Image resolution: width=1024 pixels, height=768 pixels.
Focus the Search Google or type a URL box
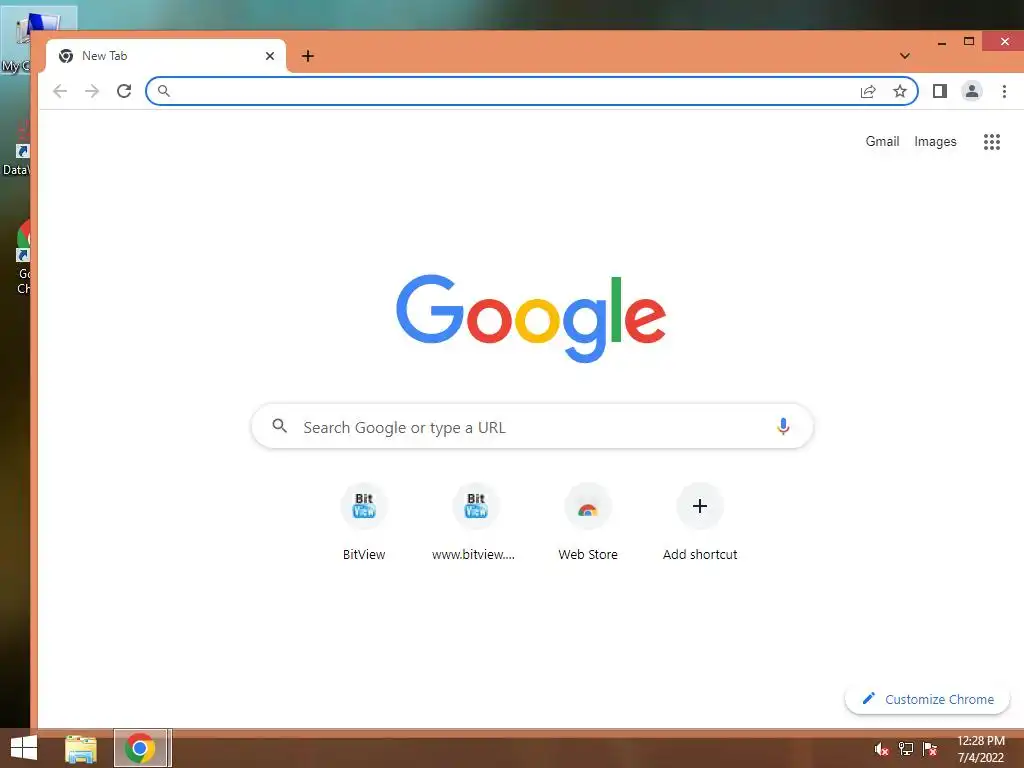click(532, 426)
